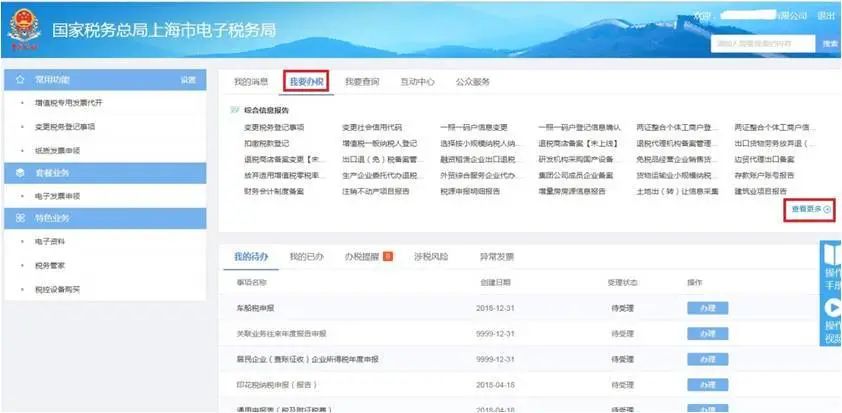842x413 pixels.
Task: Open 税源申报明细报告 link
Action: (469, 191)
